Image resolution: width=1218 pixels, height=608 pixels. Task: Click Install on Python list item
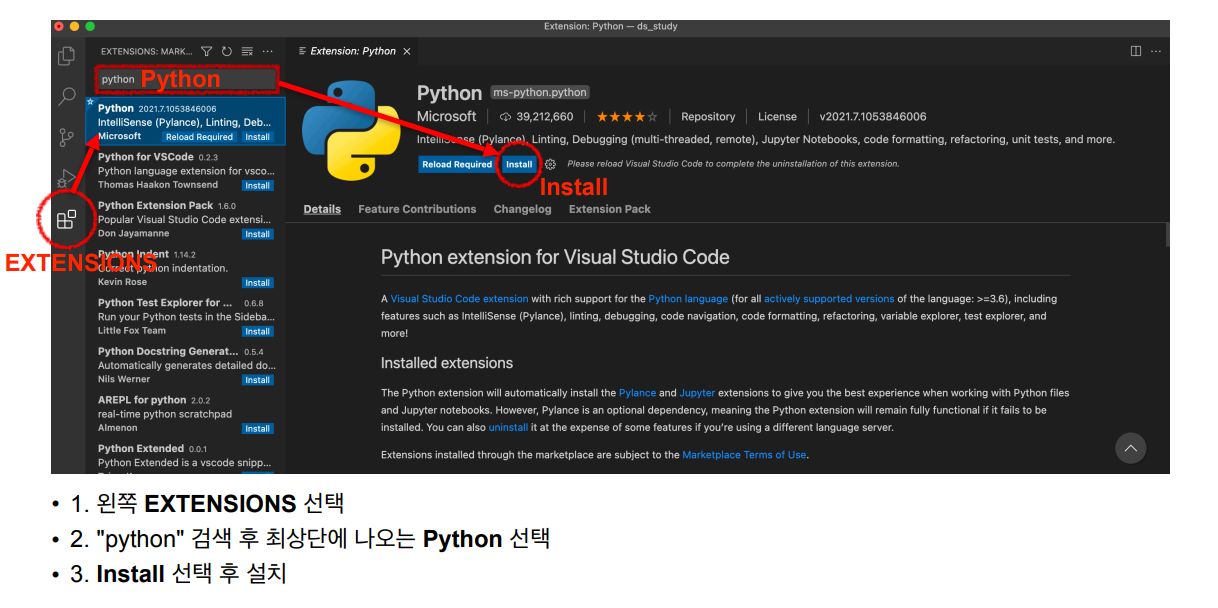pos(258,137)
